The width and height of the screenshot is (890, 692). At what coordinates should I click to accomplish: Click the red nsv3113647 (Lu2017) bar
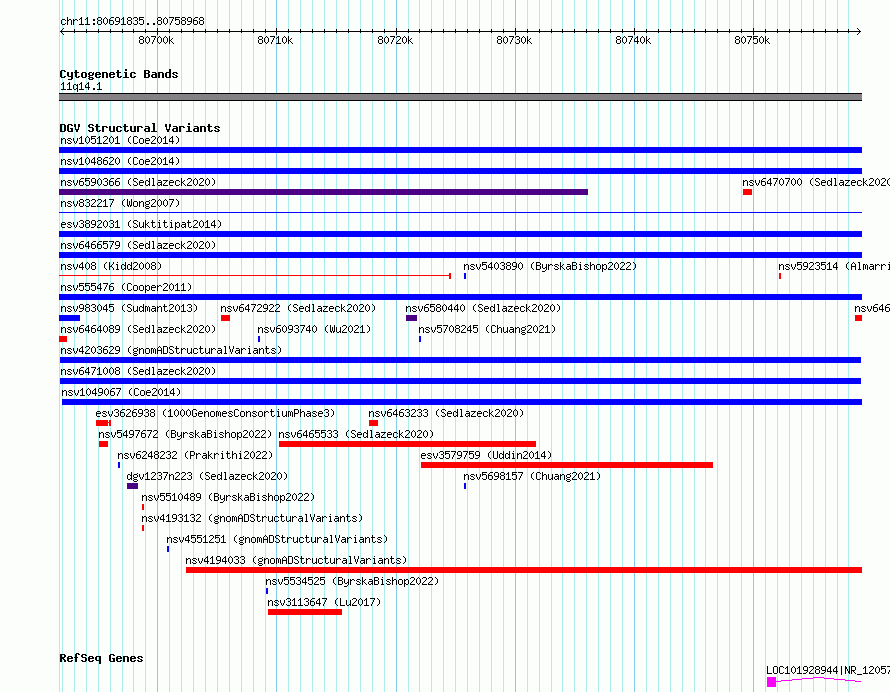pyautogui.click(x=305, y=612)
